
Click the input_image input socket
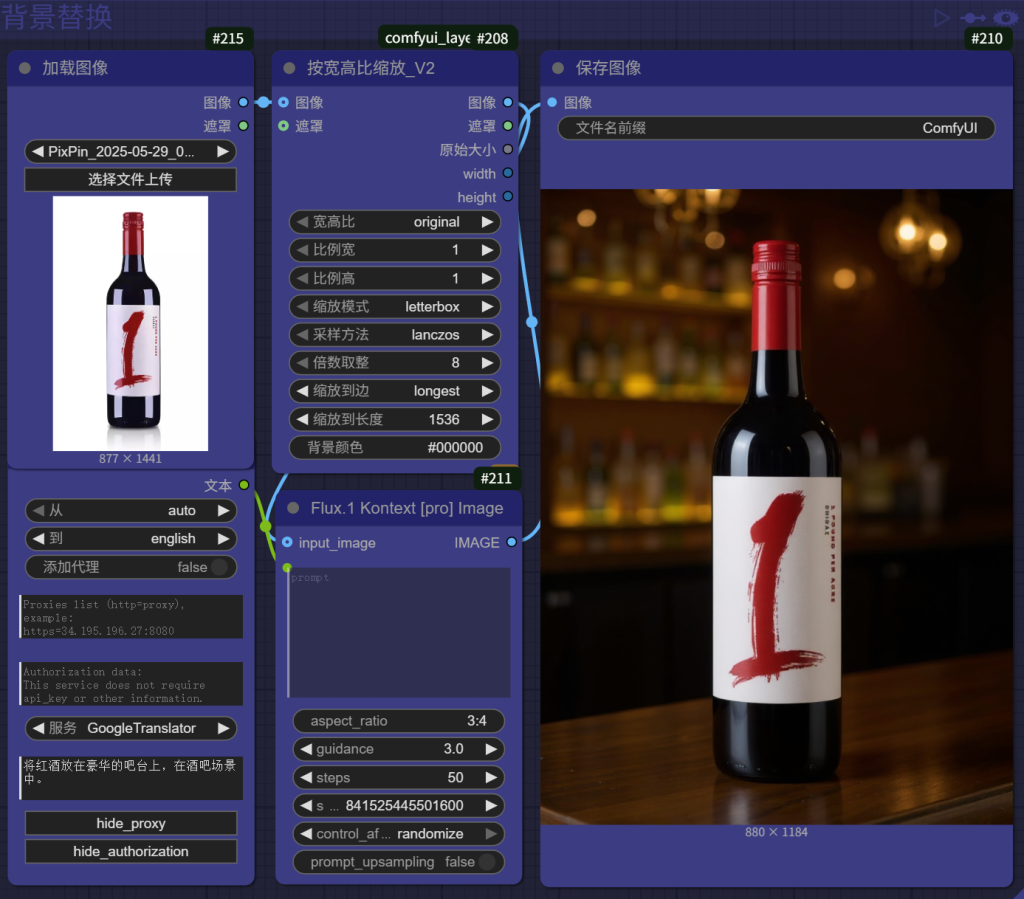tap(287, 543)
